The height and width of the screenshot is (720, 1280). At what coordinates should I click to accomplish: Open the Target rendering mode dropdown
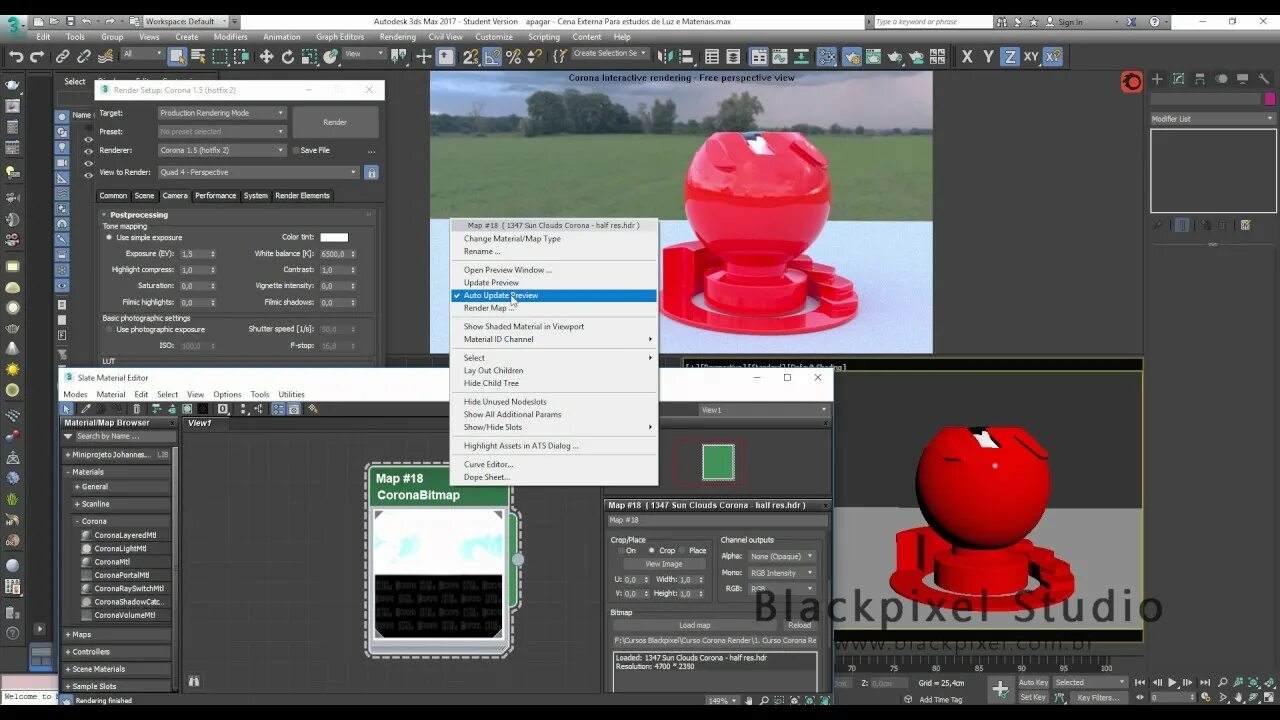[x=222, y=113]
